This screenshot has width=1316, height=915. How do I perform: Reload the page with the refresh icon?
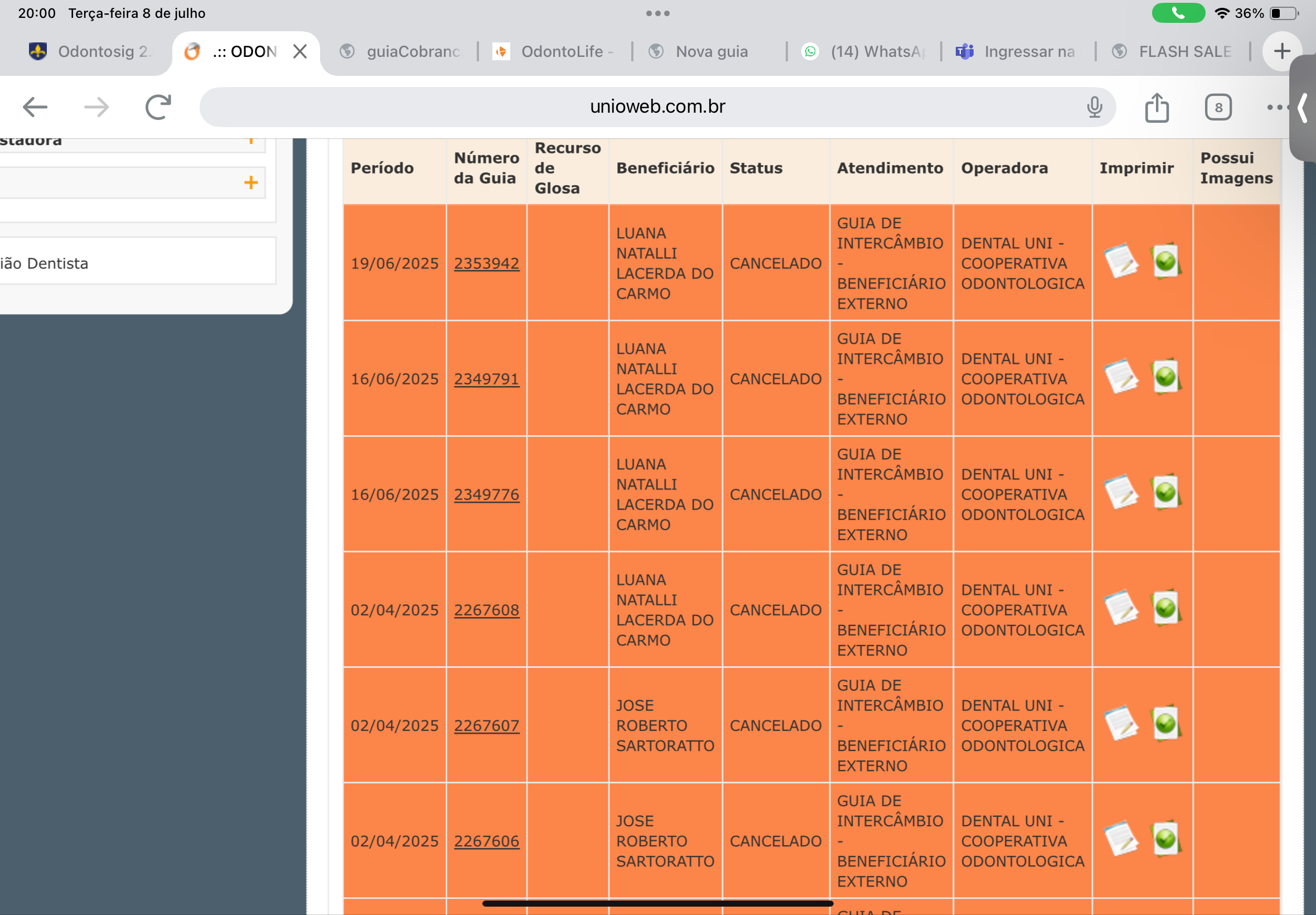click(158, 107)
